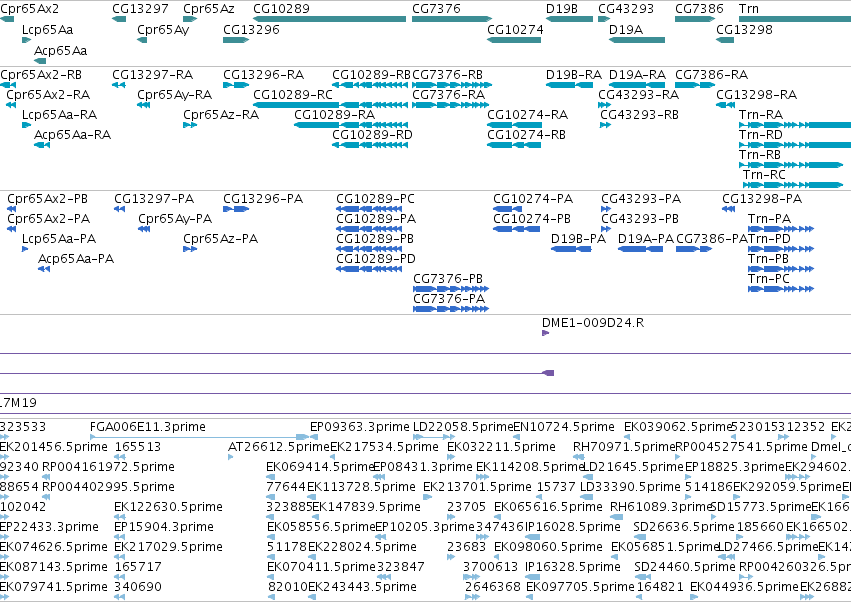The image size is (851, 602).
Task: Click protein Cpr65Az-PA
Action: (x=220, y=239)
